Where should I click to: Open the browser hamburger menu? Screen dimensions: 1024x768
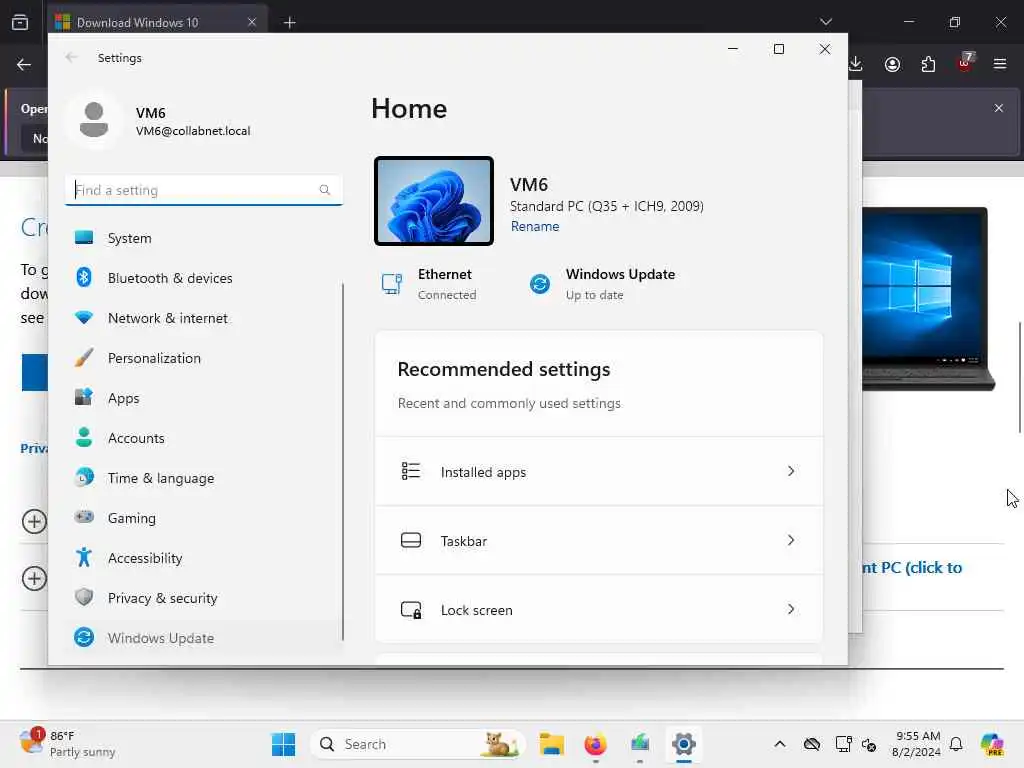coord(1000,64)
